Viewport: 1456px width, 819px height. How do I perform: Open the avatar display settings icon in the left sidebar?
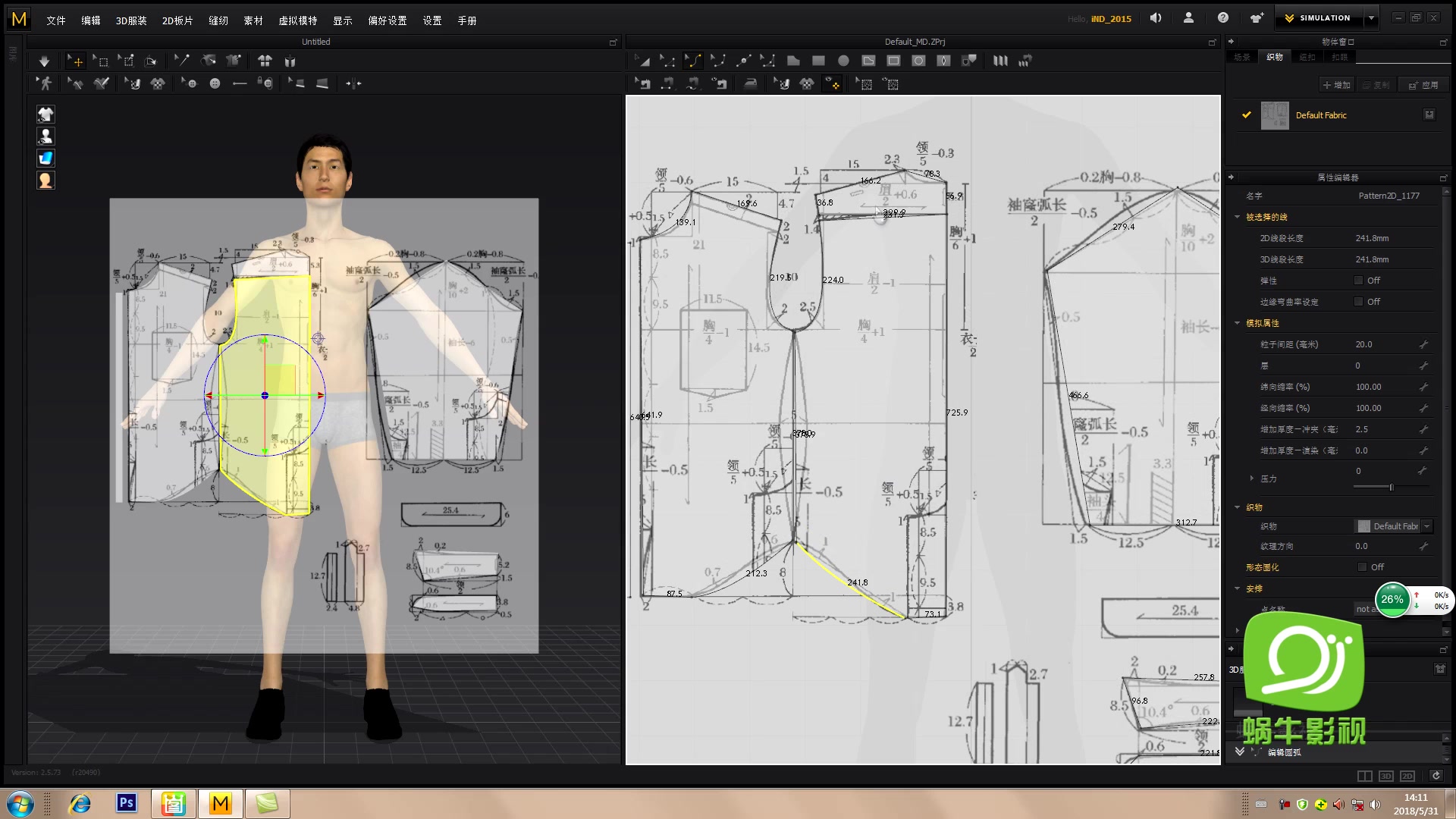45,136
